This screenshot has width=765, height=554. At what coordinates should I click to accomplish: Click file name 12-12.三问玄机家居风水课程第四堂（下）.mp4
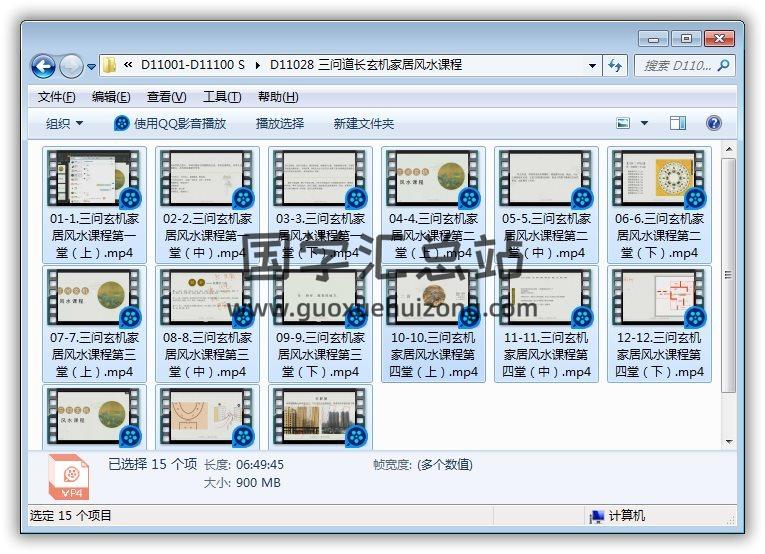pyautogui.click(x=659, y=355)
